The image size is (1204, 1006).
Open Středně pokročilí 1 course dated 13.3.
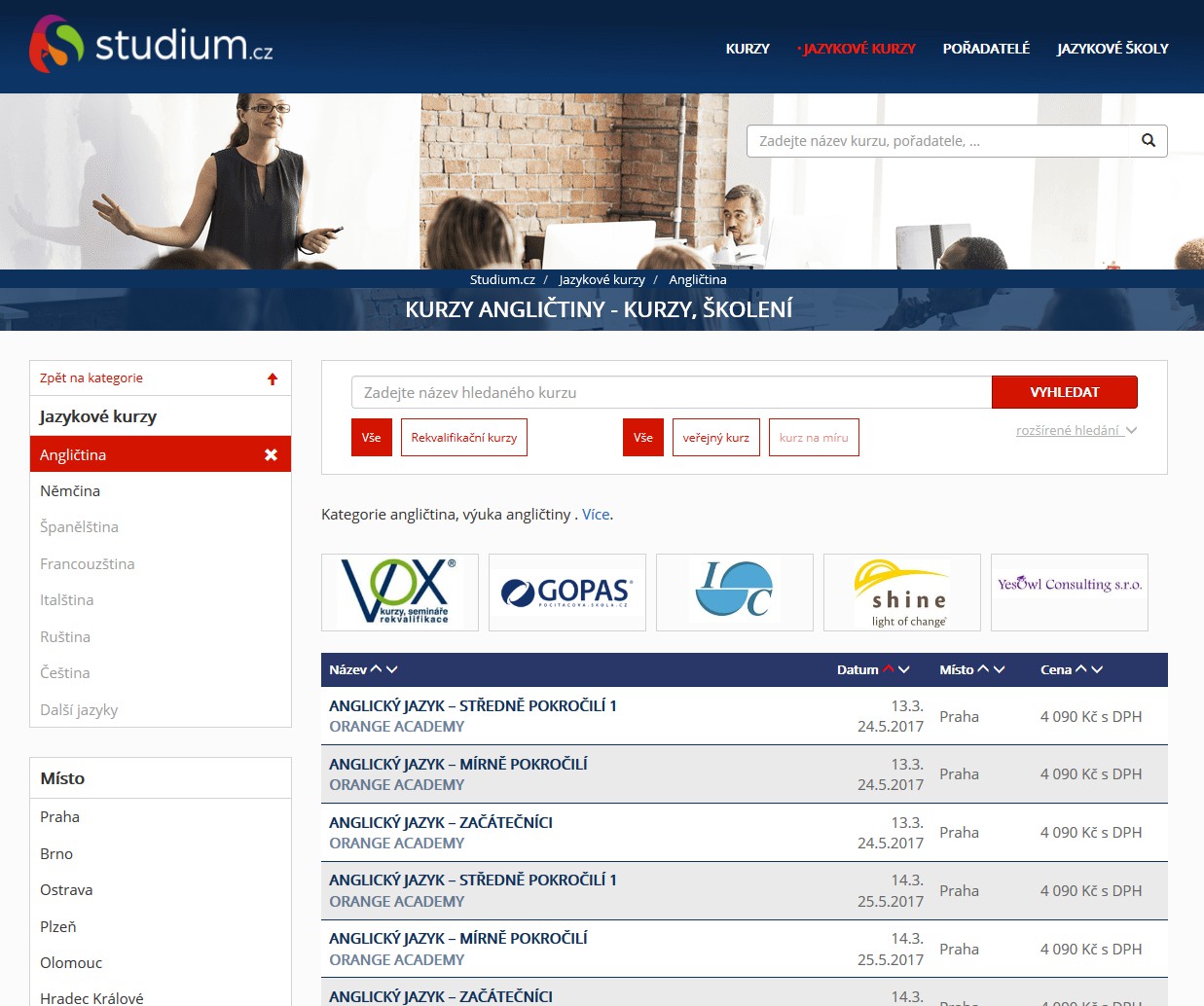coord(473,706)
